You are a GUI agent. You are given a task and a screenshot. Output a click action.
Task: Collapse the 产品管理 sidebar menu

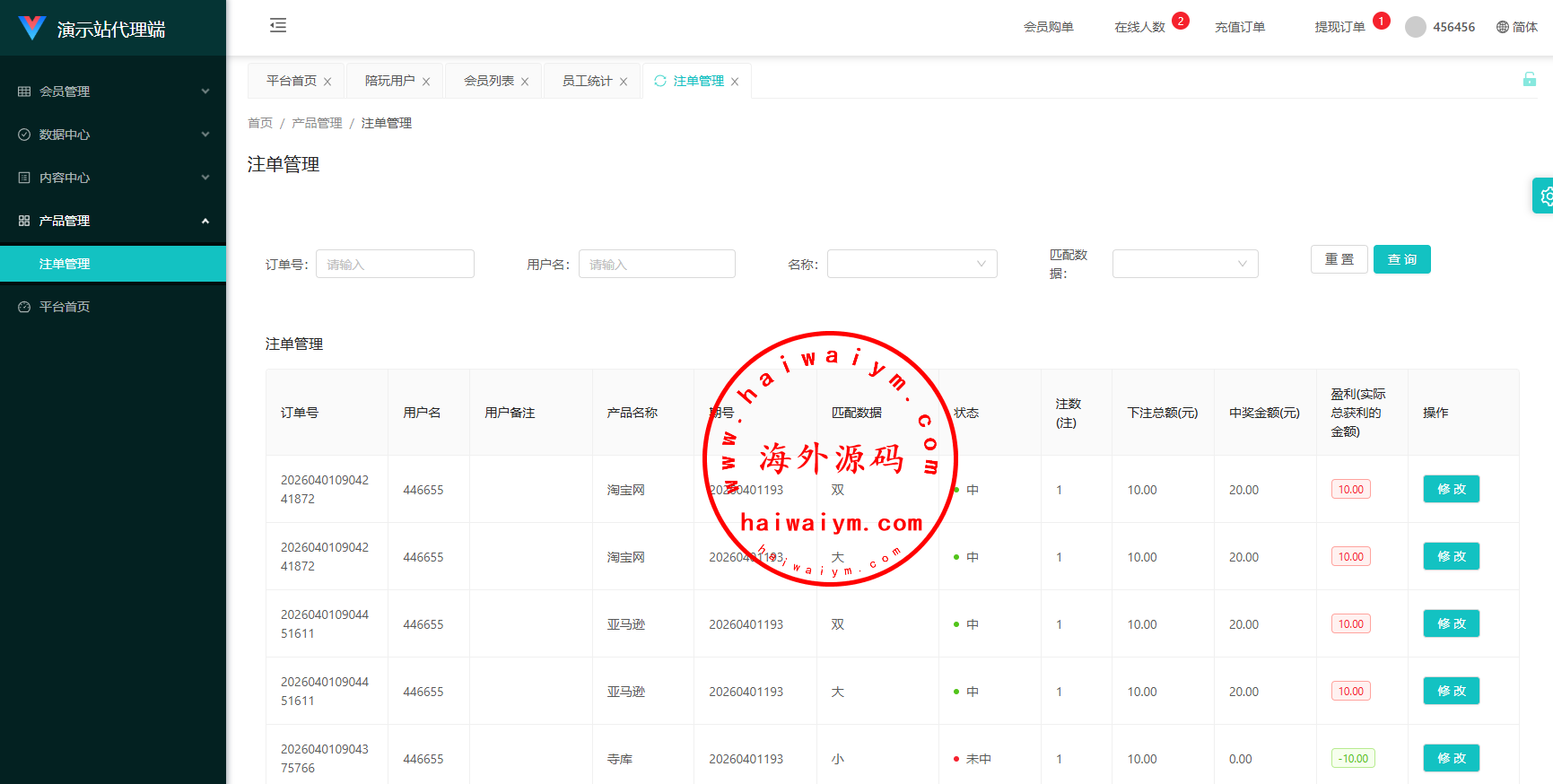(113, 221)
